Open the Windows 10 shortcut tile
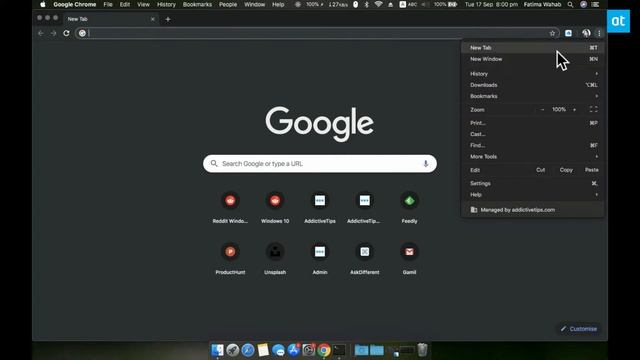This screenshot has width=640, height=360. pyautogui.click(x=275, y=208)
